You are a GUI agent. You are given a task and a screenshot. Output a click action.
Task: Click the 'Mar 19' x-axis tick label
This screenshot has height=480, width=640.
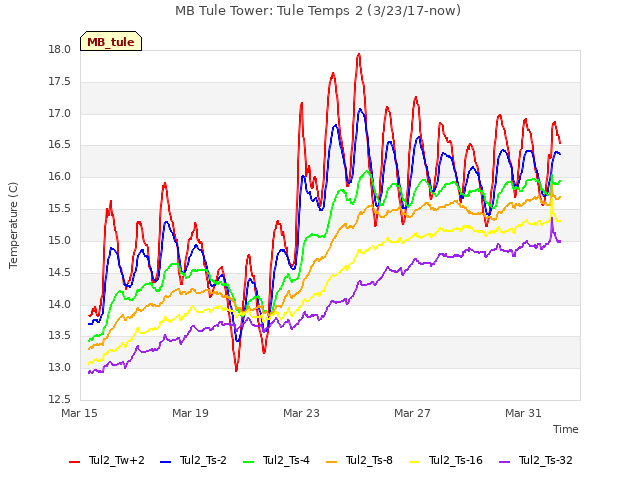(x=190, y=413)
